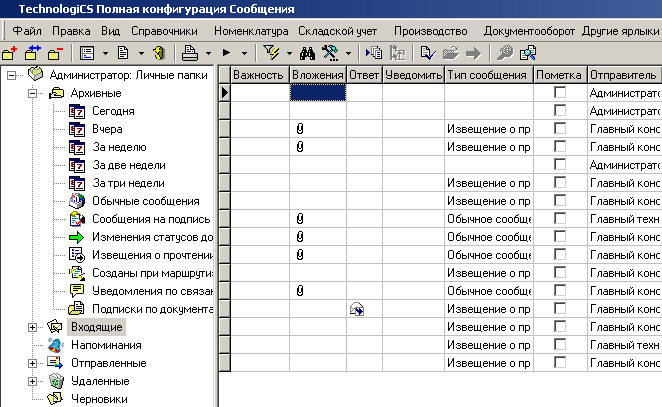Image resolution: width=662 pixels, height=407 pixels.
Task: Open the Правка menu
Action: [x=71, y=31]
